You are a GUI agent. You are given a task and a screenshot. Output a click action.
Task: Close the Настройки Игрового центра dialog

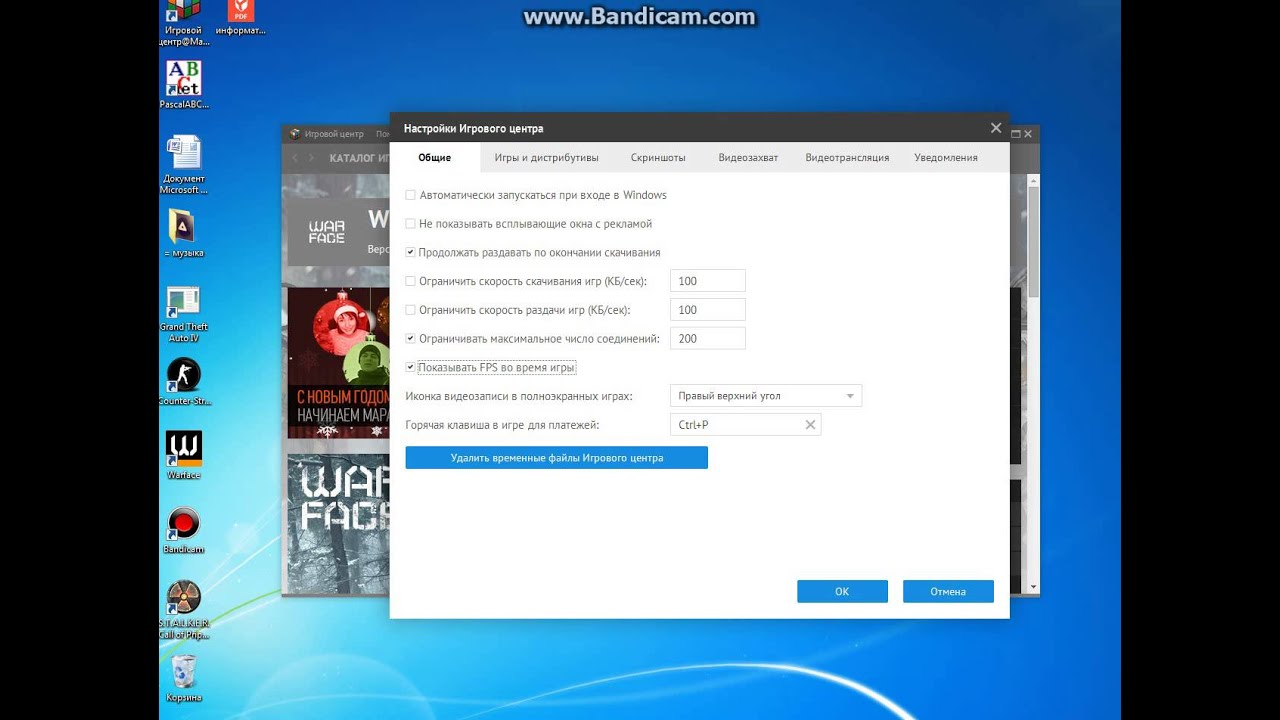click(995, 128)
